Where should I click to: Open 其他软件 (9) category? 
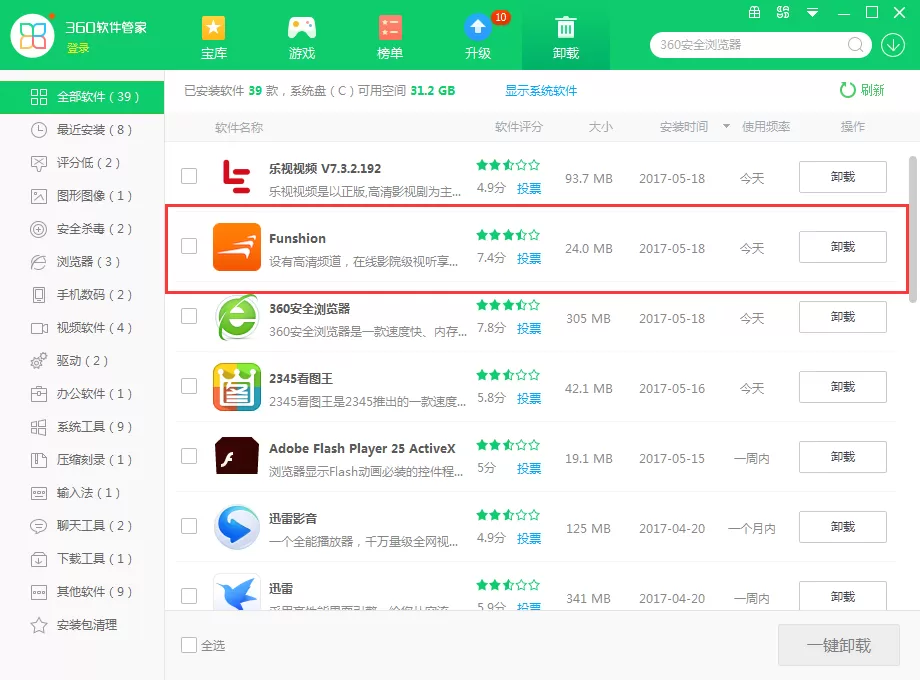tap(82, 591)
